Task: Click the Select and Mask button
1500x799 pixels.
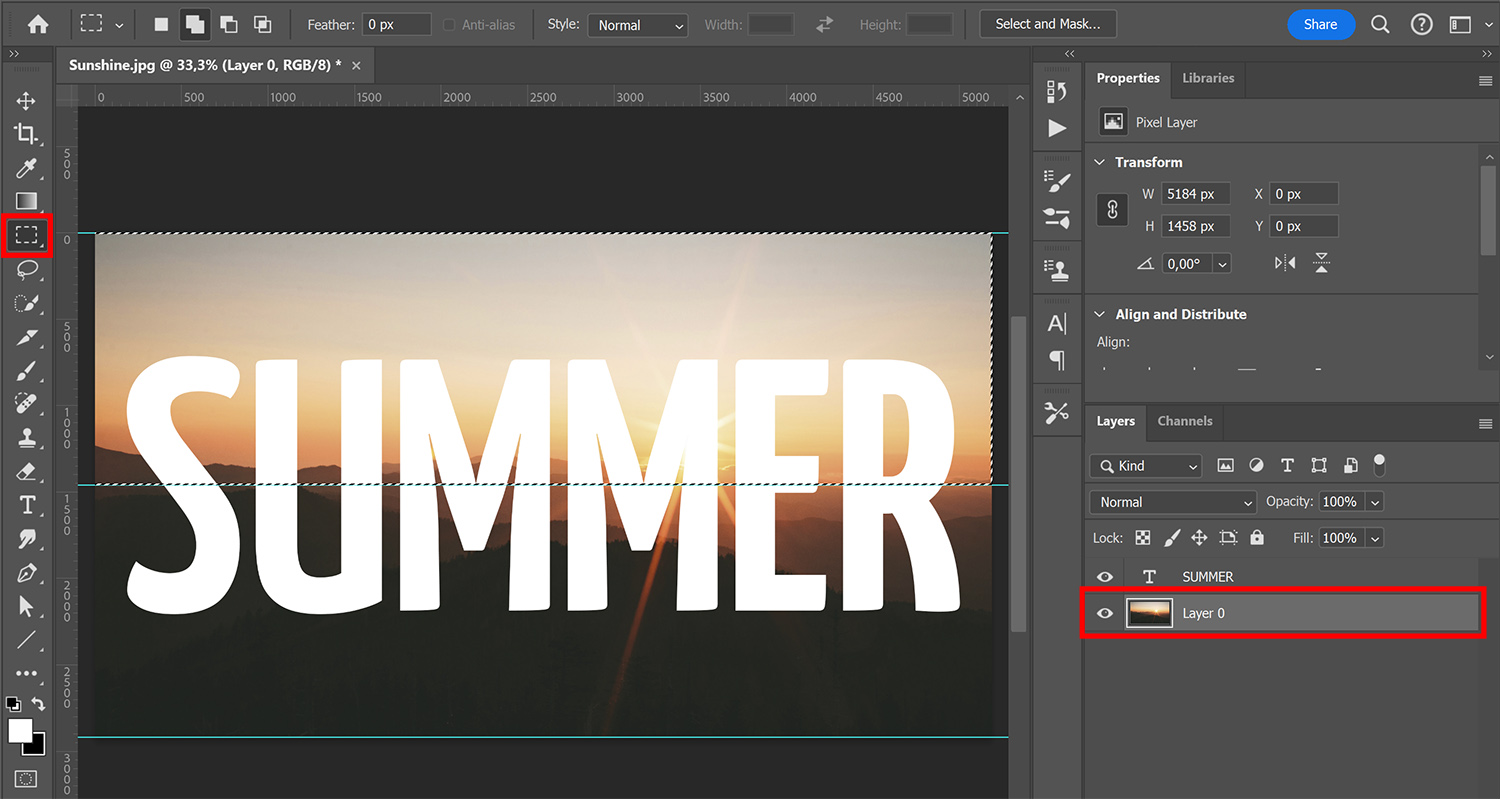Action: point(1047,23)
